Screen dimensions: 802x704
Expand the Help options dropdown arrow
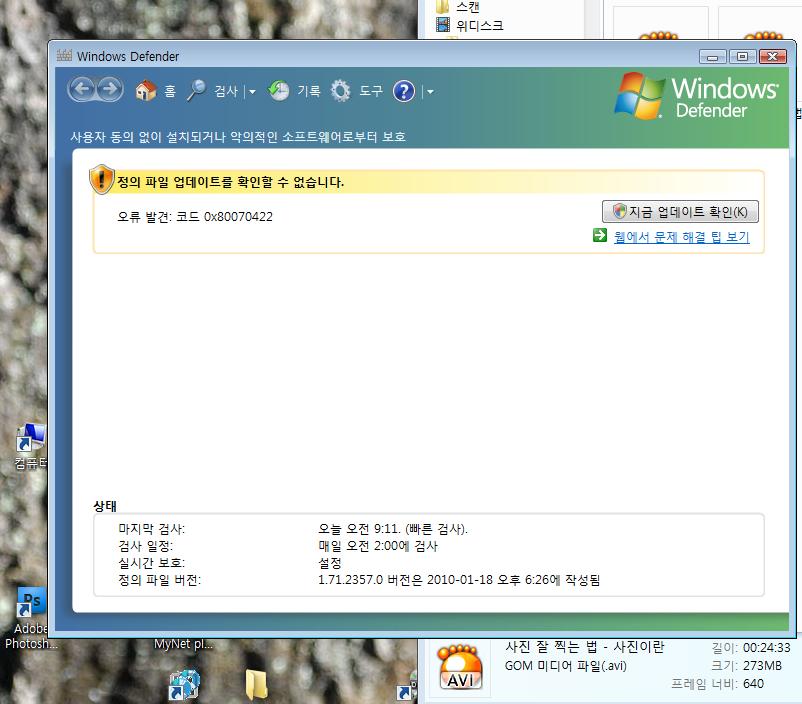[430, 92]
